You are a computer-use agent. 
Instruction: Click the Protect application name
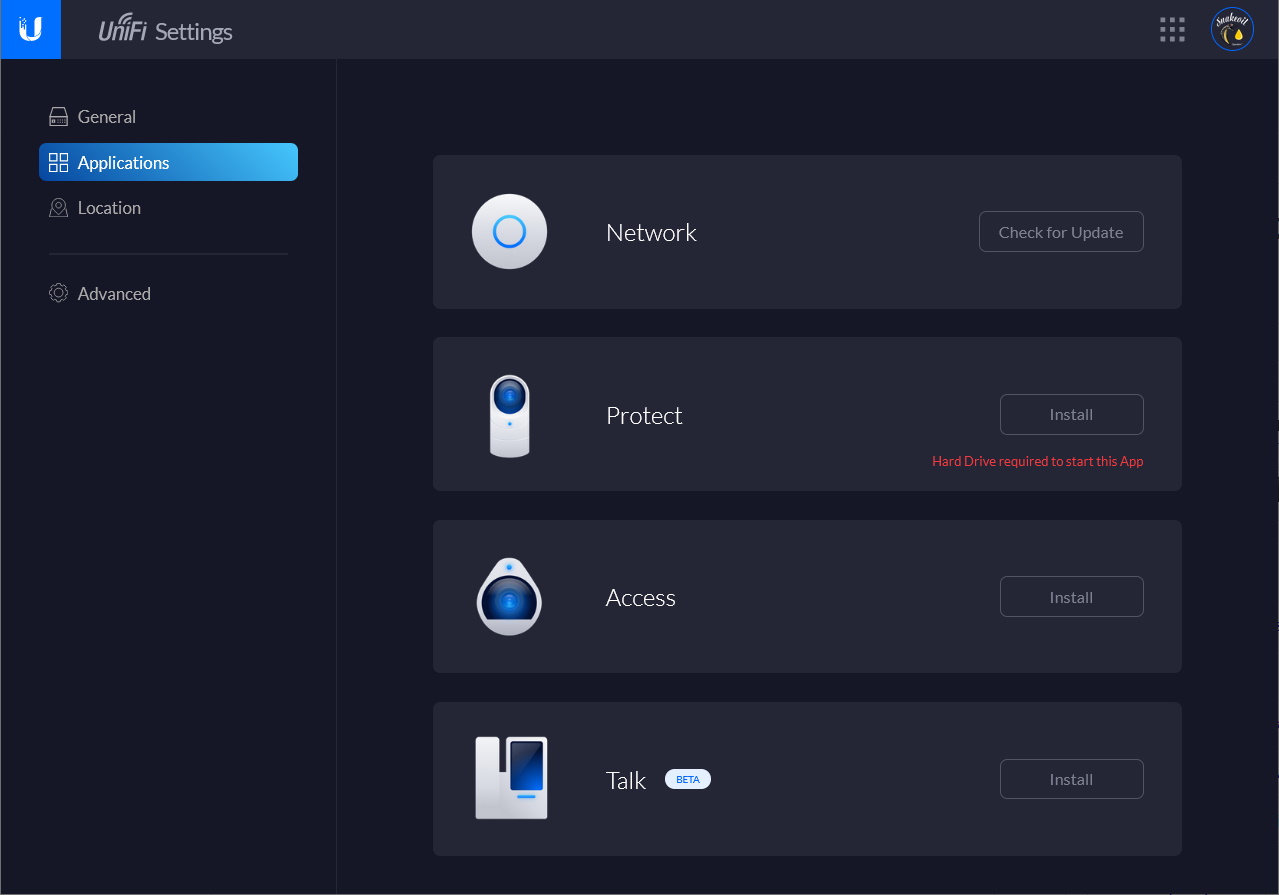[644, 415]
